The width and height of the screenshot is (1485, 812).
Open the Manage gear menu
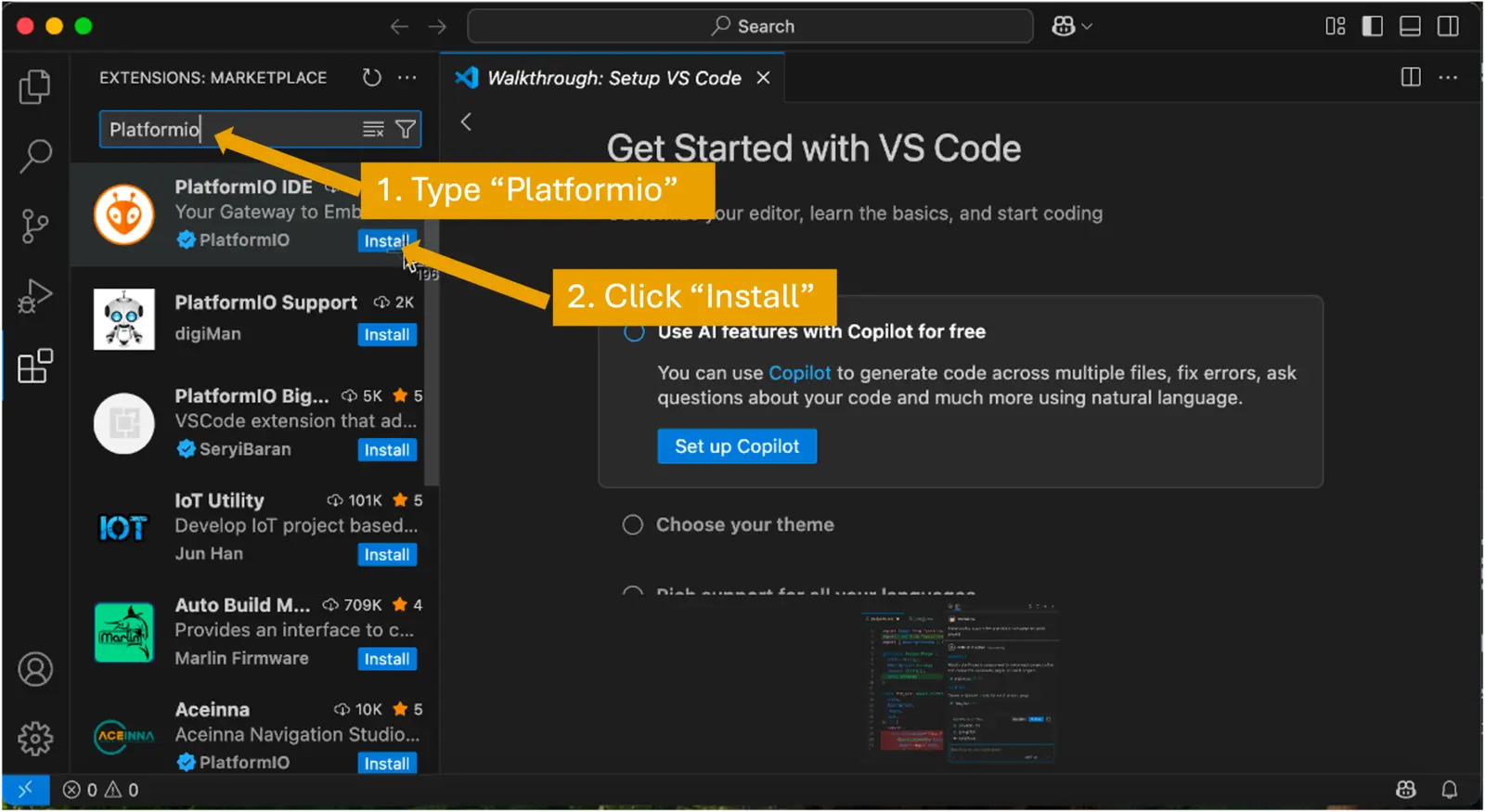click(x=35, y=739)
